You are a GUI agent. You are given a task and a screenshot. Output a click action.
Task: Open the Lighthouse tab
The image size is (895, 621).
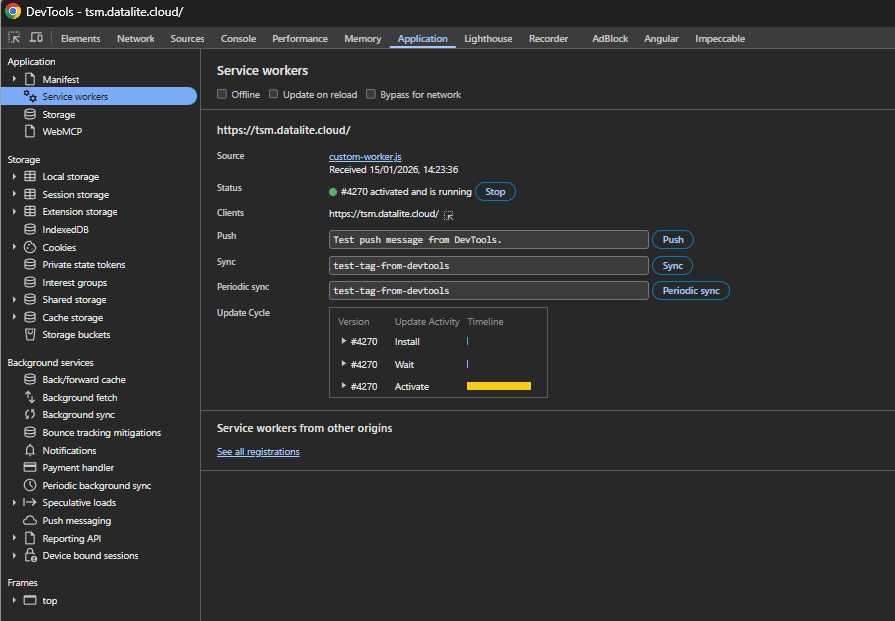(x=488, y=38)
